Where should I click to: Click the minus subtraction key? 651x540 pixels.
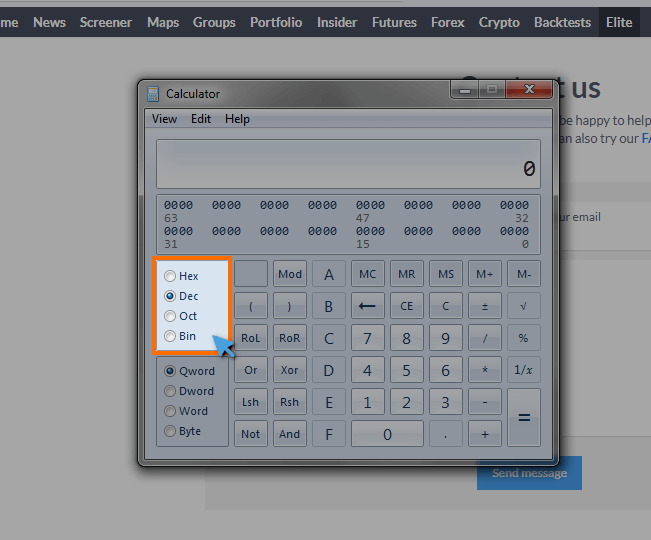click(485, 402)
